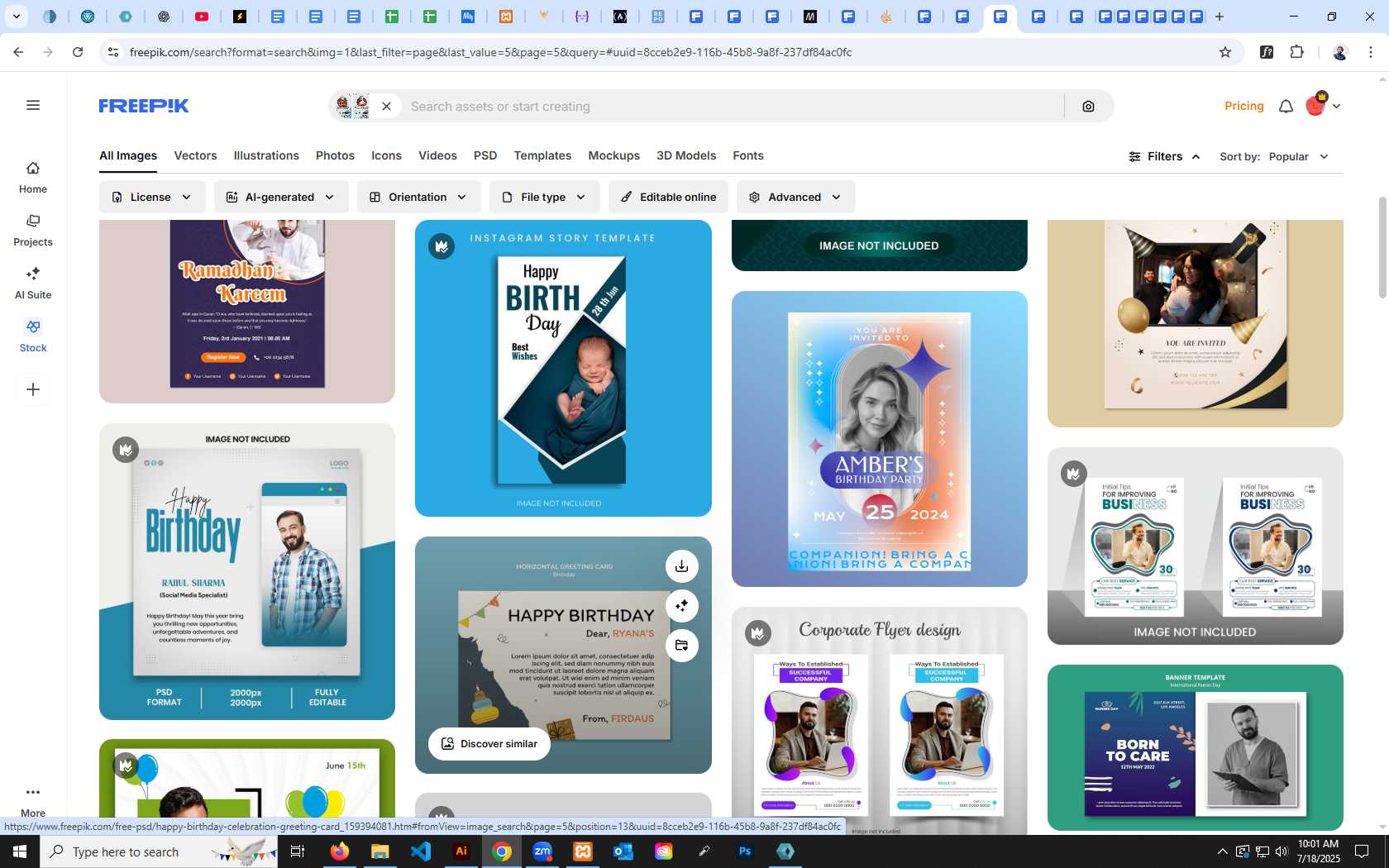The height and width of the screenshot is (868, 1389).
Task: Bookmark this page star icon
Action: [1225, 52]
